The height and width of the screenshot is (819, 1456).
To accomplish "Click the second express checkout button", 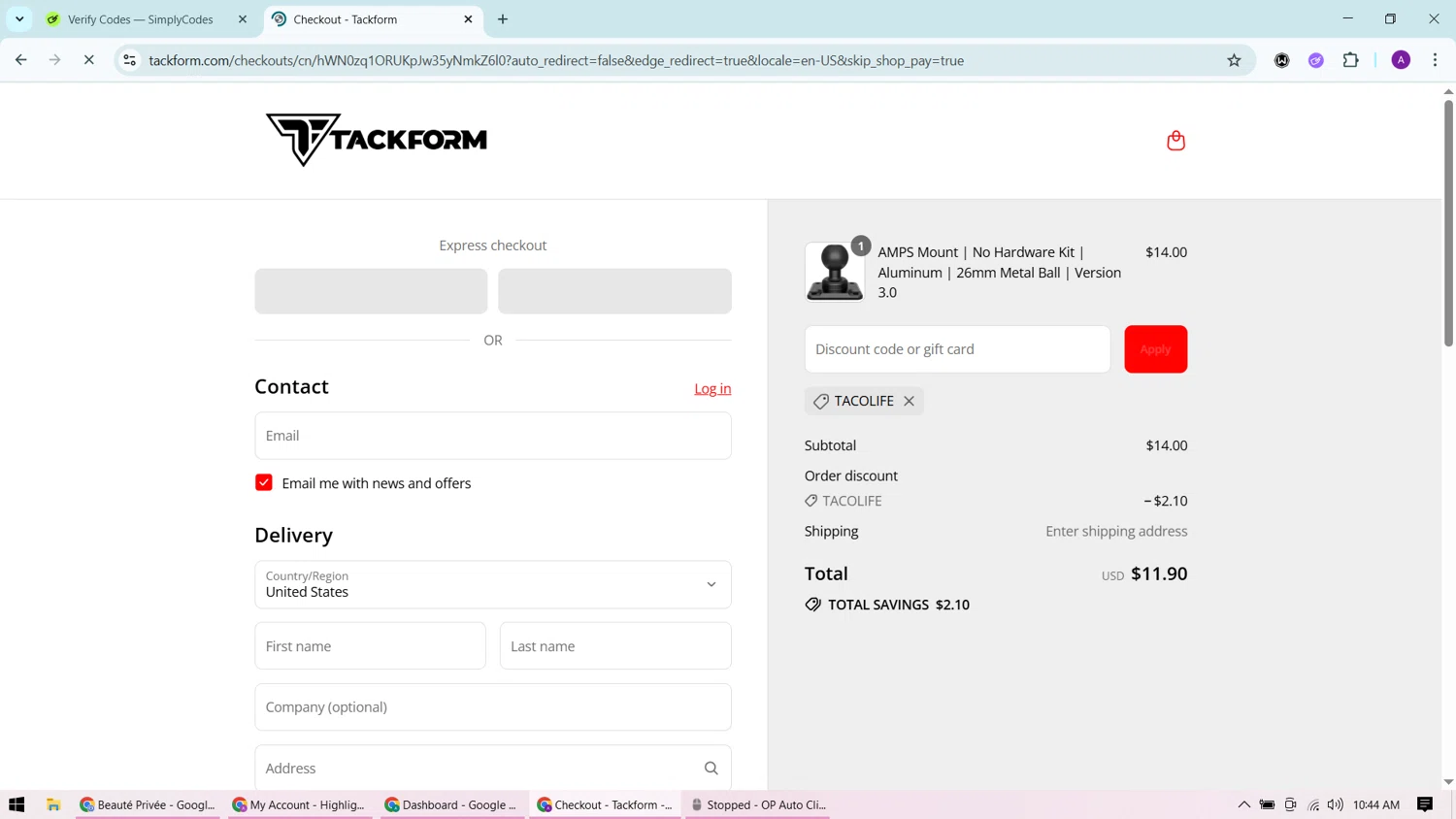I will point(614,291).
